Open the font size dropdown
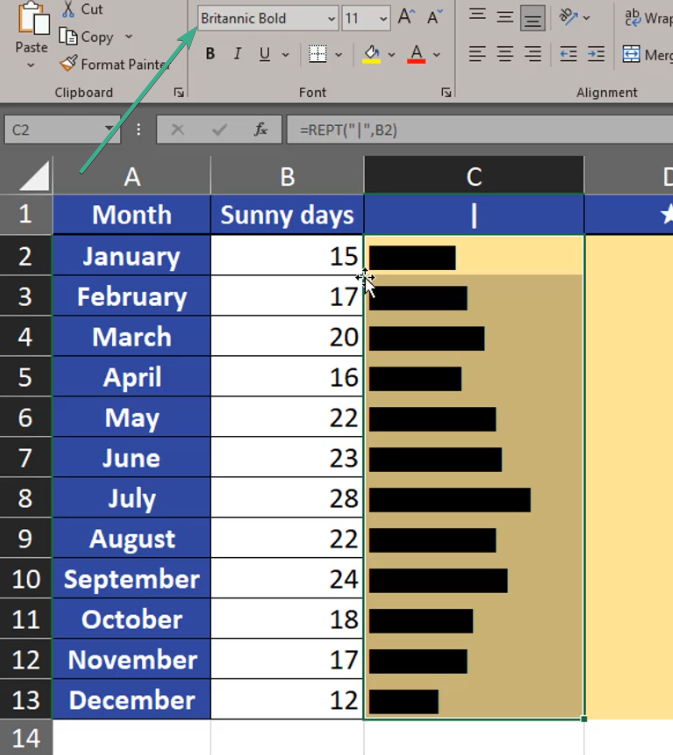673x755 pixels. (383, 19)
